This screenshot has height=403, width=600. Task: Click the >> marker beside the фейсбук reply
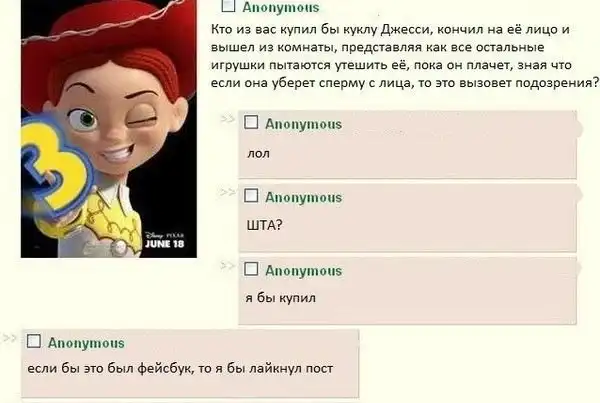pos(10,338)
